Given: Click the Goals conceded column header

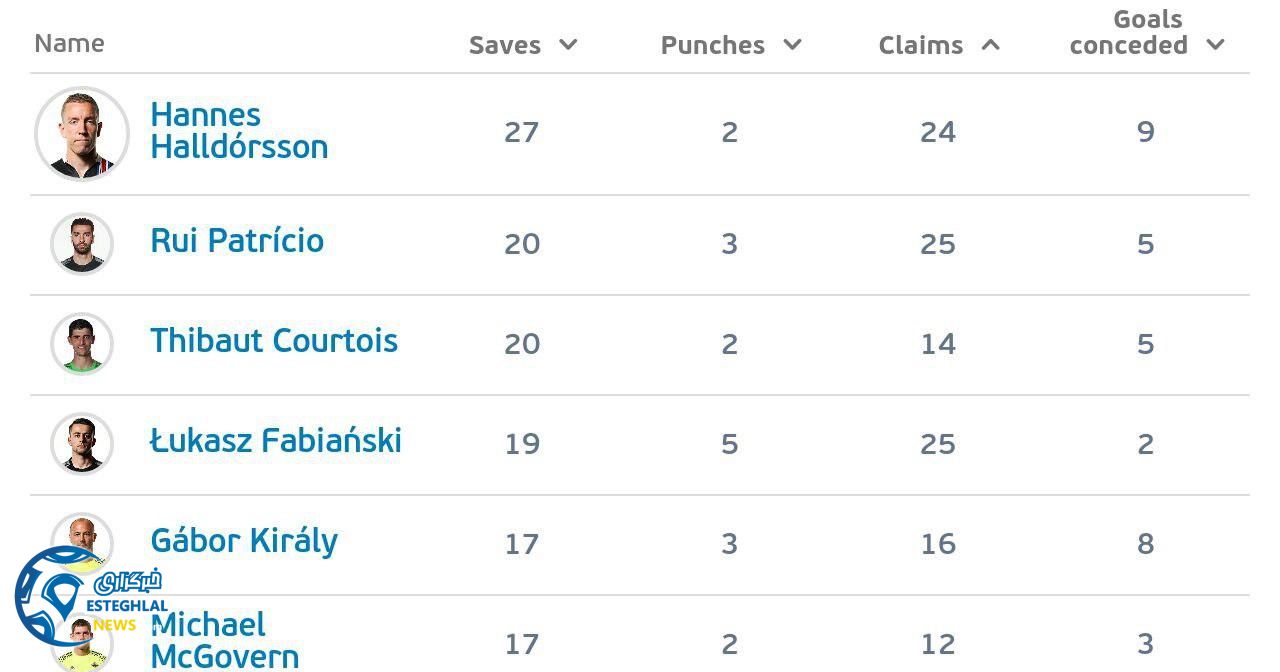Looking at the screenshot, I should click(x=1129, y=33).
